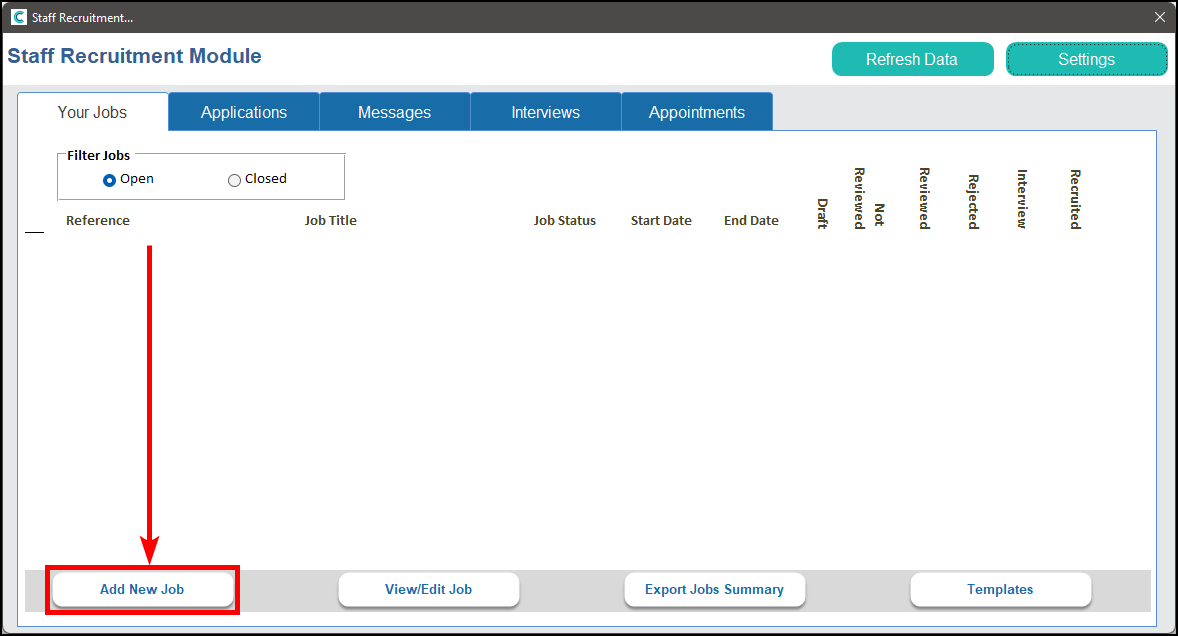1178x636 pixels.
Task: Go to the Interviews tab
Action: click(x=545, y=112)
